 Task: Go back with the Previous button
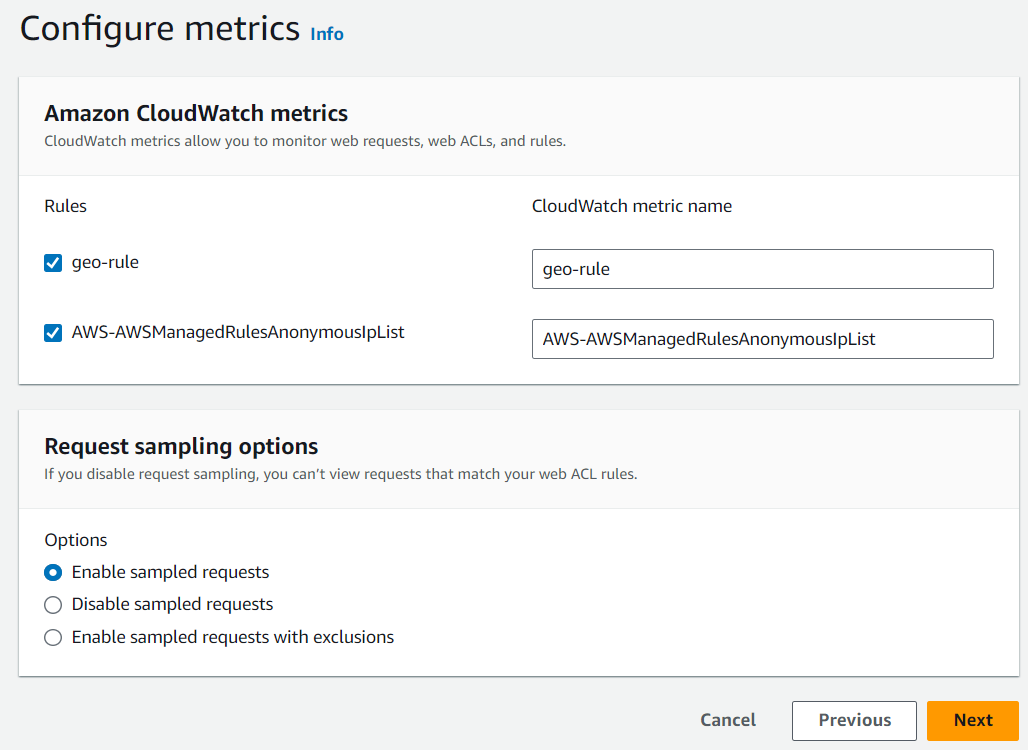pyautogui.click(x=854, y=720)
